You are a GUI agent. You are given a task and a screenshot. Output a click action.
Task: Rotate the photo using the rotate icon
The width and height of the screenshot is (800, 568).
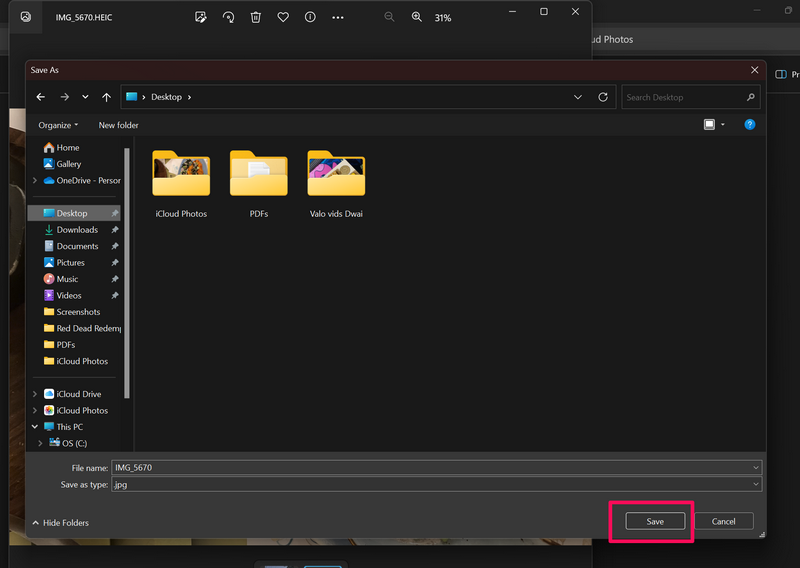point(228,17)
